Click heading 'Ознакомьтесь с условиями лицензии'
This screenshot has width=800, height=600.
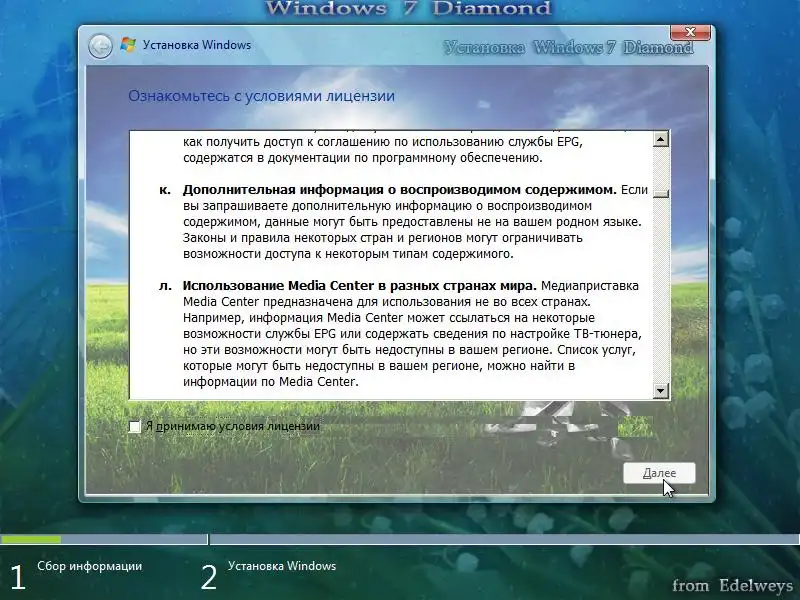(x=261, y=96)
